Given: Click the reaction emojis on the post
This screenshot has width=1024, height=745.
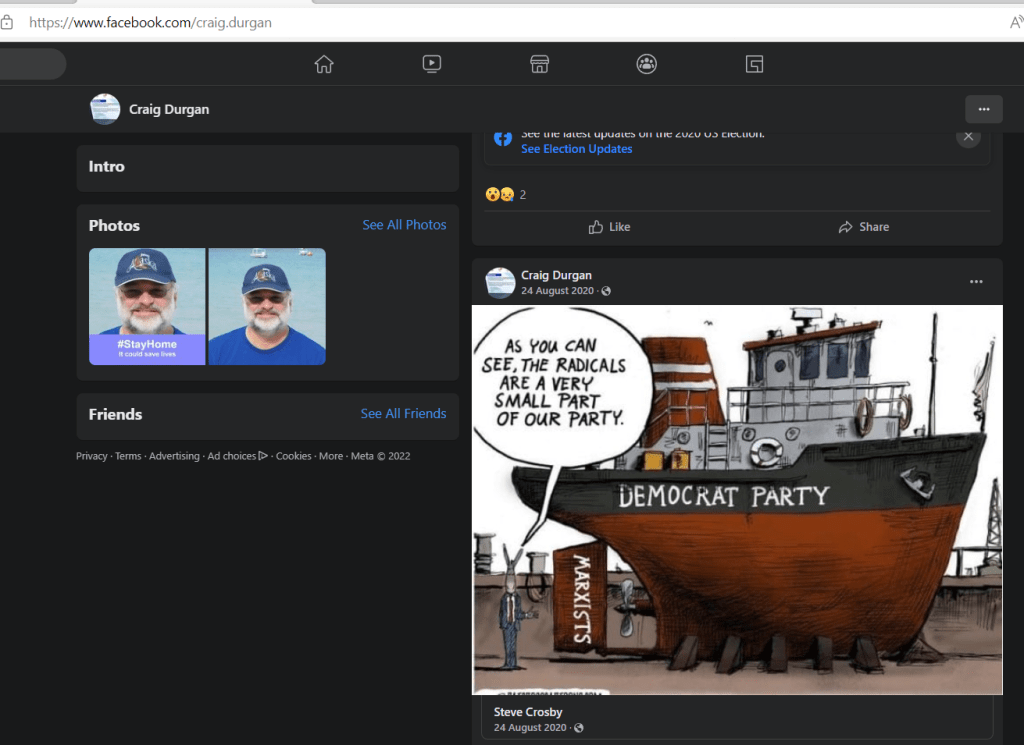Looking at the screenshot, I should (x=499, y=195).
